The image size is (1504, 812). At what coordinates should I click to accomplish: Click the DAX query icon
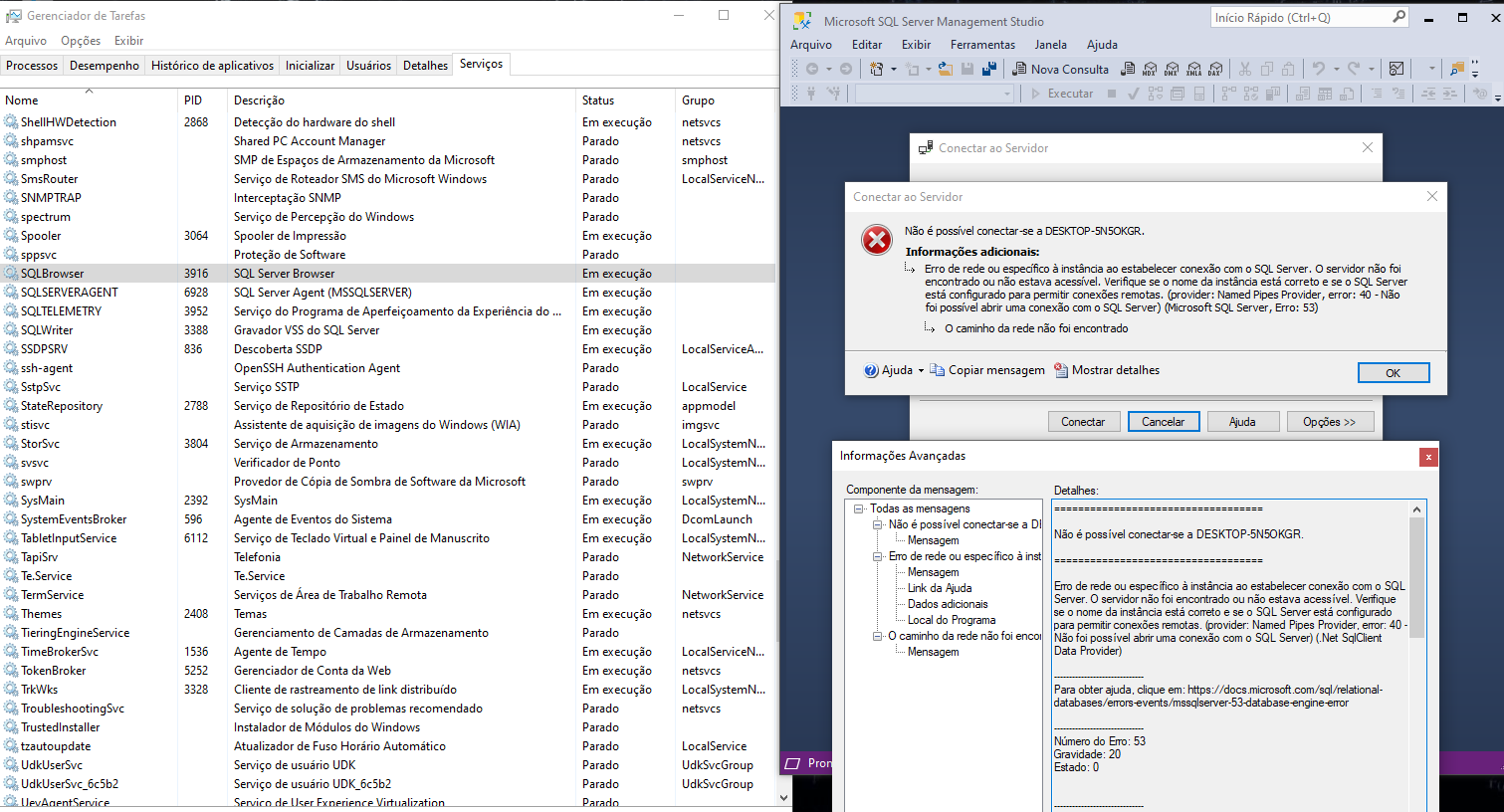click(1215, 69)
